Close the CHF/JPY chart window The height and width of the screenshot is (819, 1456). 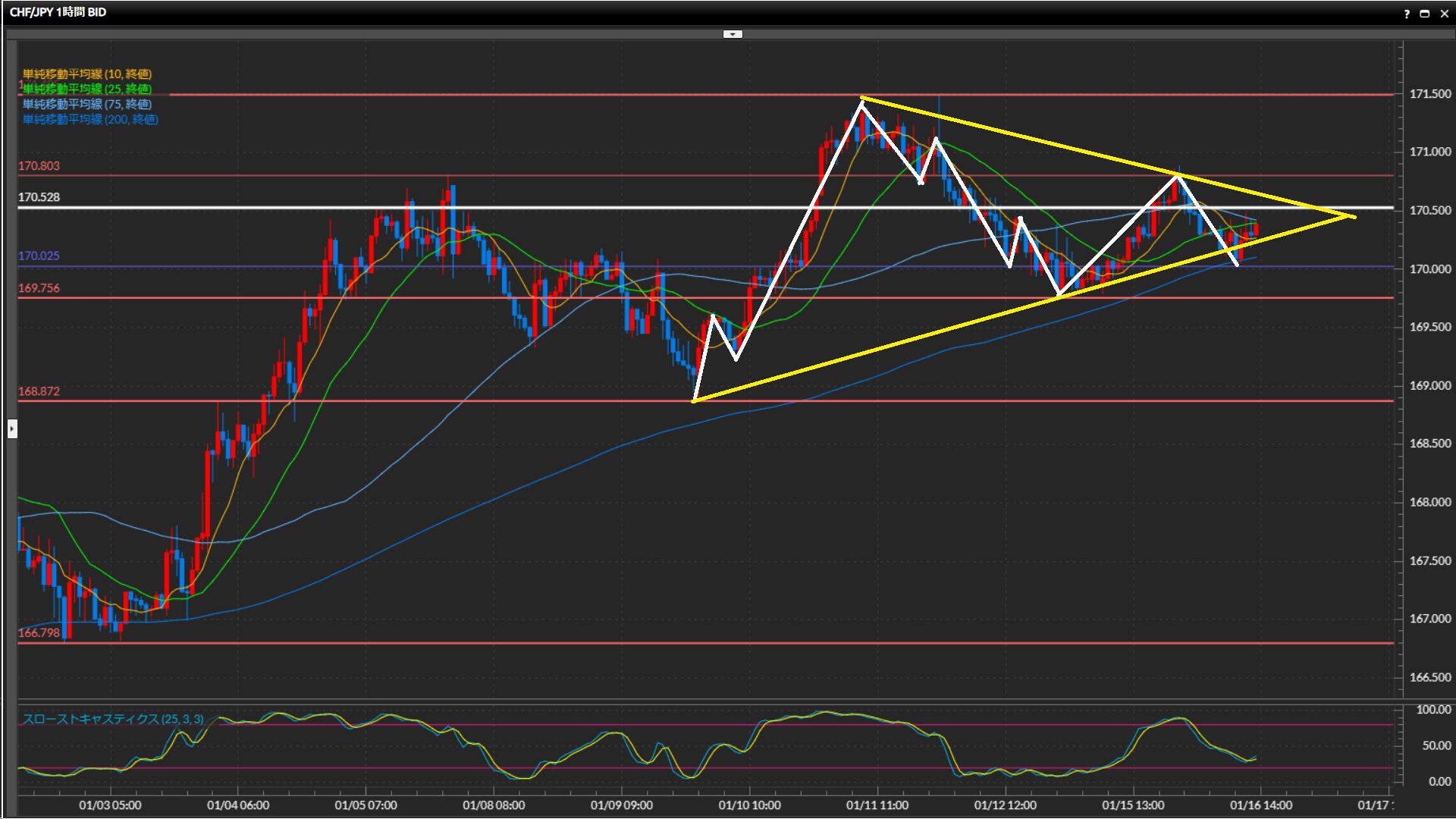[1444, 13]
